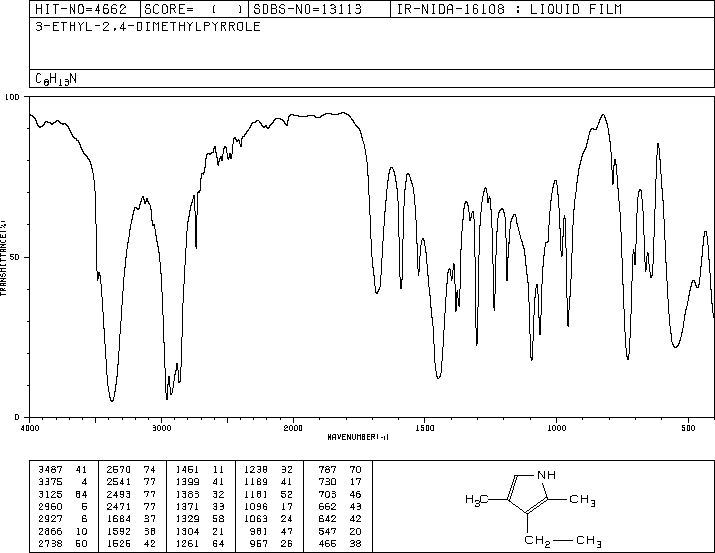Image resolution: width=715 pixels, height=553 pixels.
Task: Select peak table entry 1096
Action: tap(256, 506)
